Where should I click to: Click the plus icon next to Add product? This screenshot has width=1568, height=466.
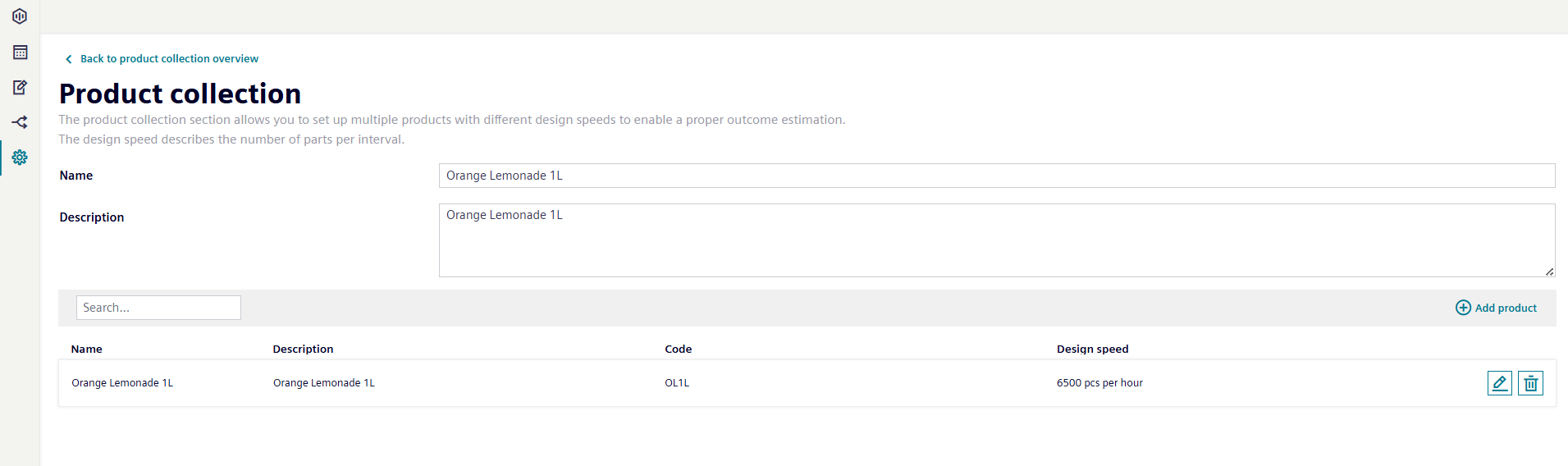pyautogui.click(x=1463, y=308)
